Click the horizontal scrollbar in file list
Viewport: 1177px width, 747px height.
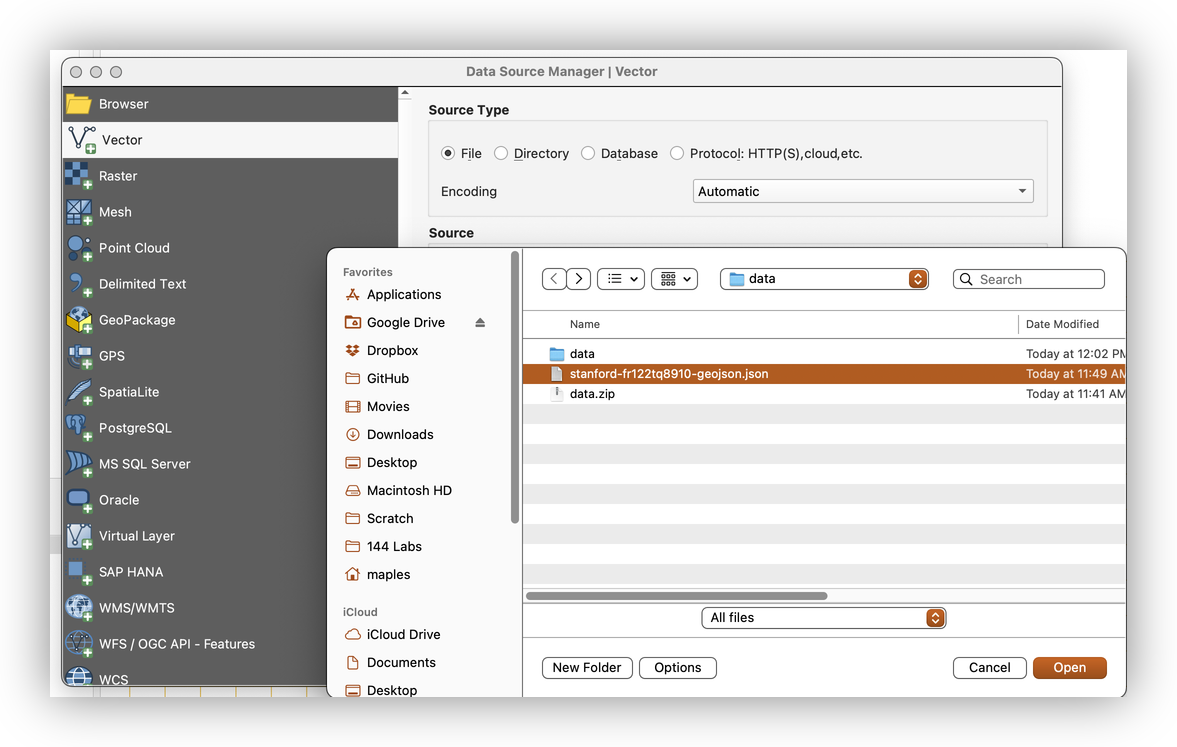click(x=677, y=596)
